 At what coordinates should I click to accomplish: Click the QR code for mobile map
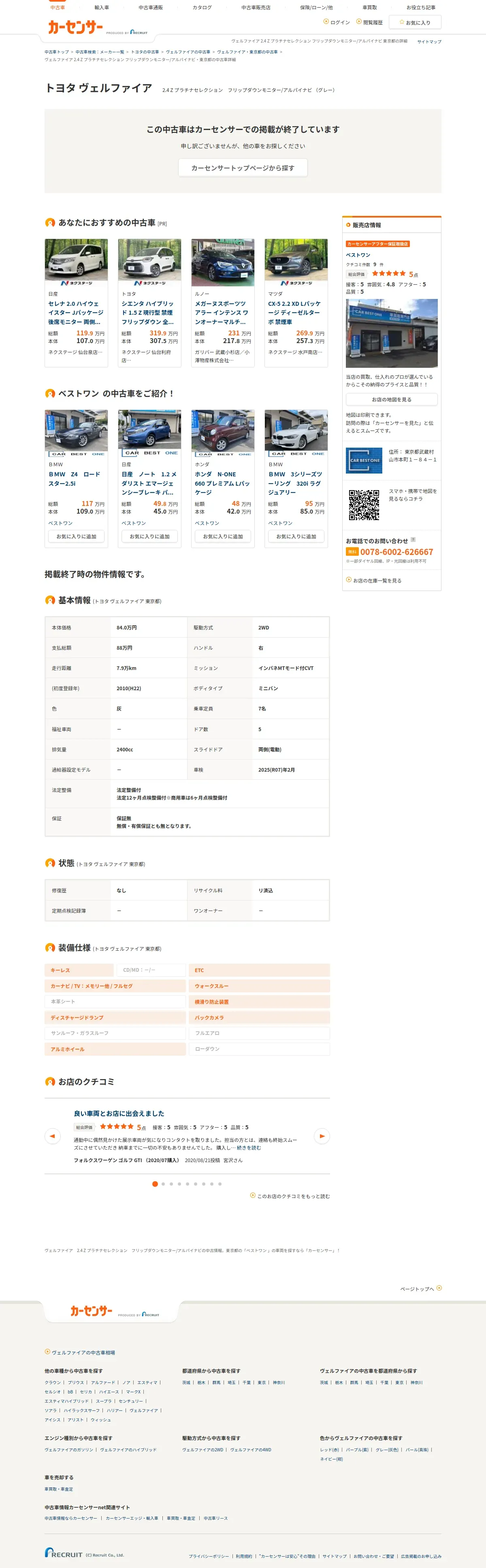pyautogui.click(x=364, y=505)
